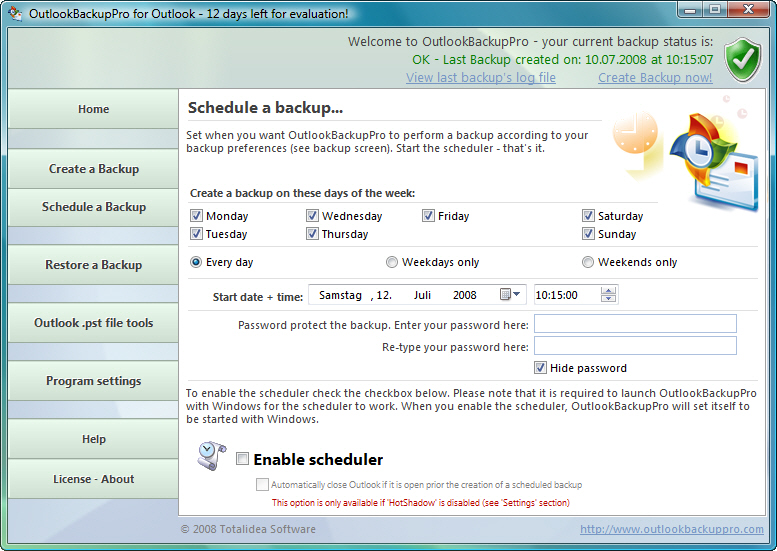Open the Restore a Backup section
777x551 pixels.
click(x=93, y=265)
